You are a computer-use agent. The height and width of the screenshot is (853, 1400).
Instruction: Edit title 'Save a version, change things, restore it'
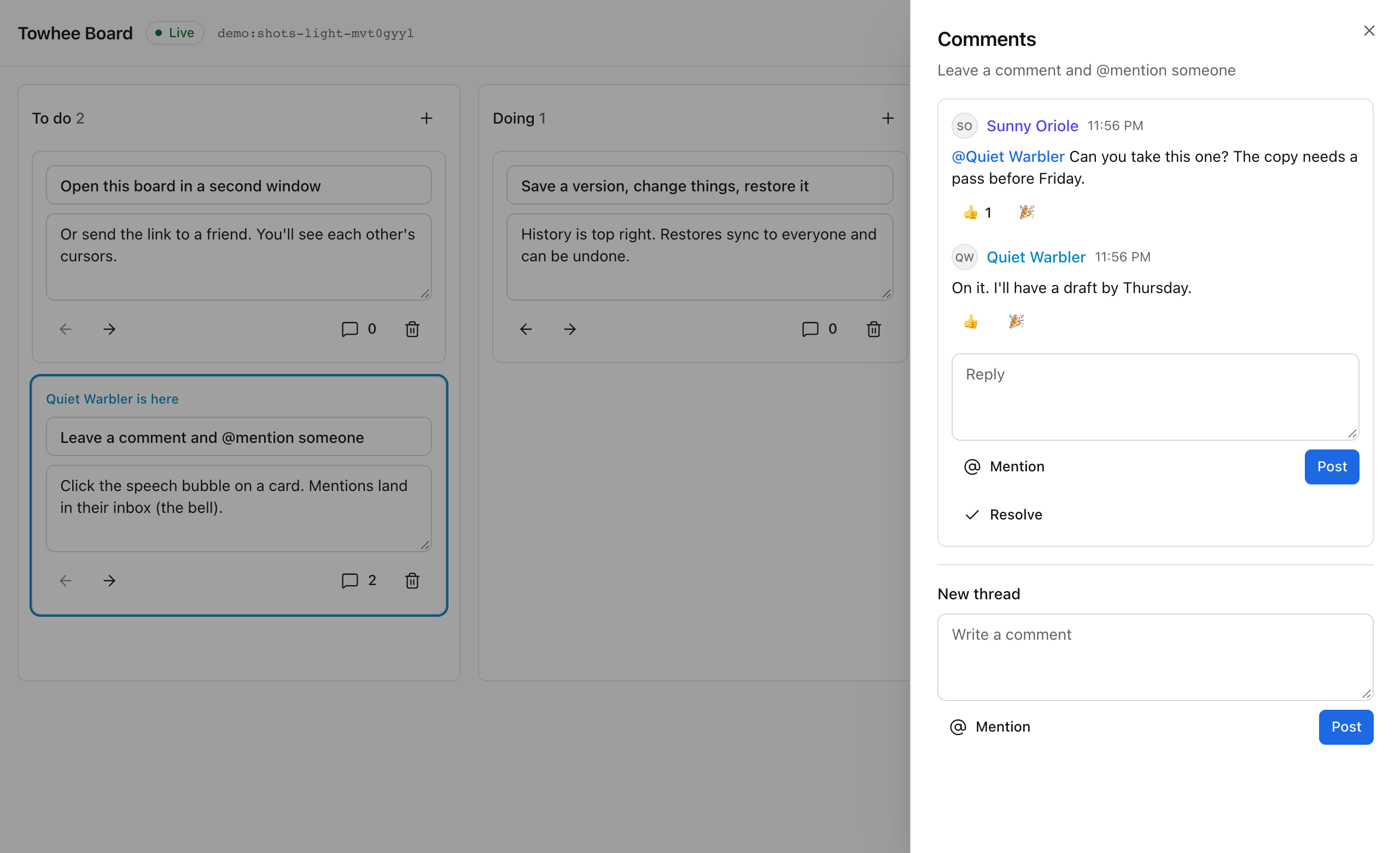click(x=699, y=185)
